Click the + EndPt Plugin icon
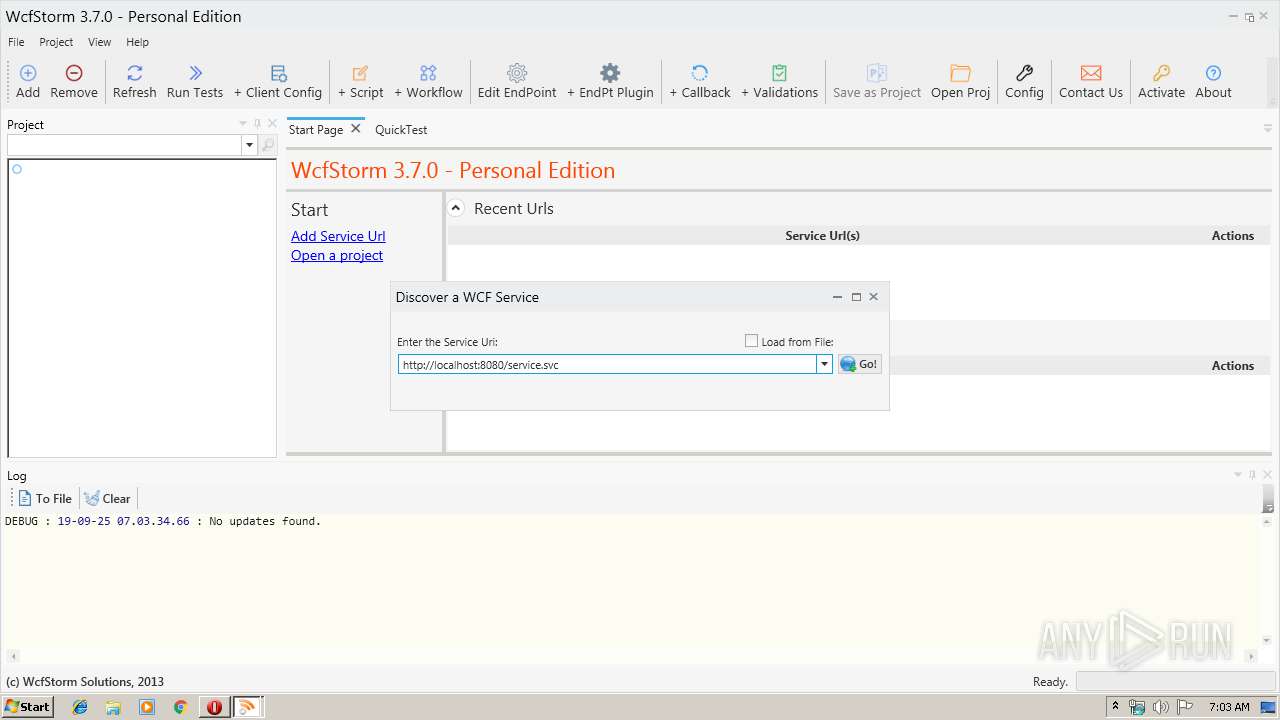 [x=610, y=73]
